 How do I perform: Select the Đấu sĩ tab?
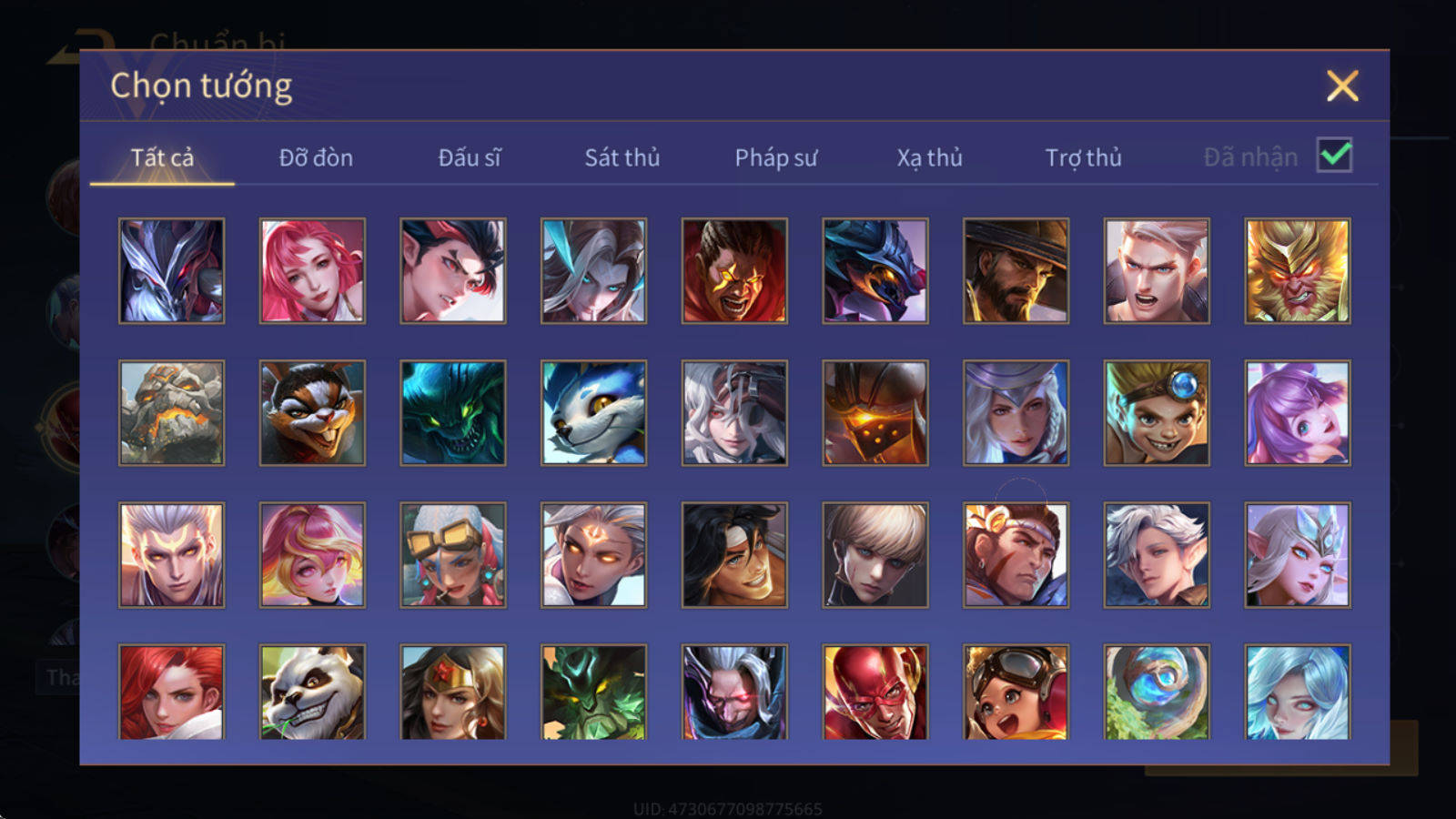pyautogui.click(x=470, y=157)
